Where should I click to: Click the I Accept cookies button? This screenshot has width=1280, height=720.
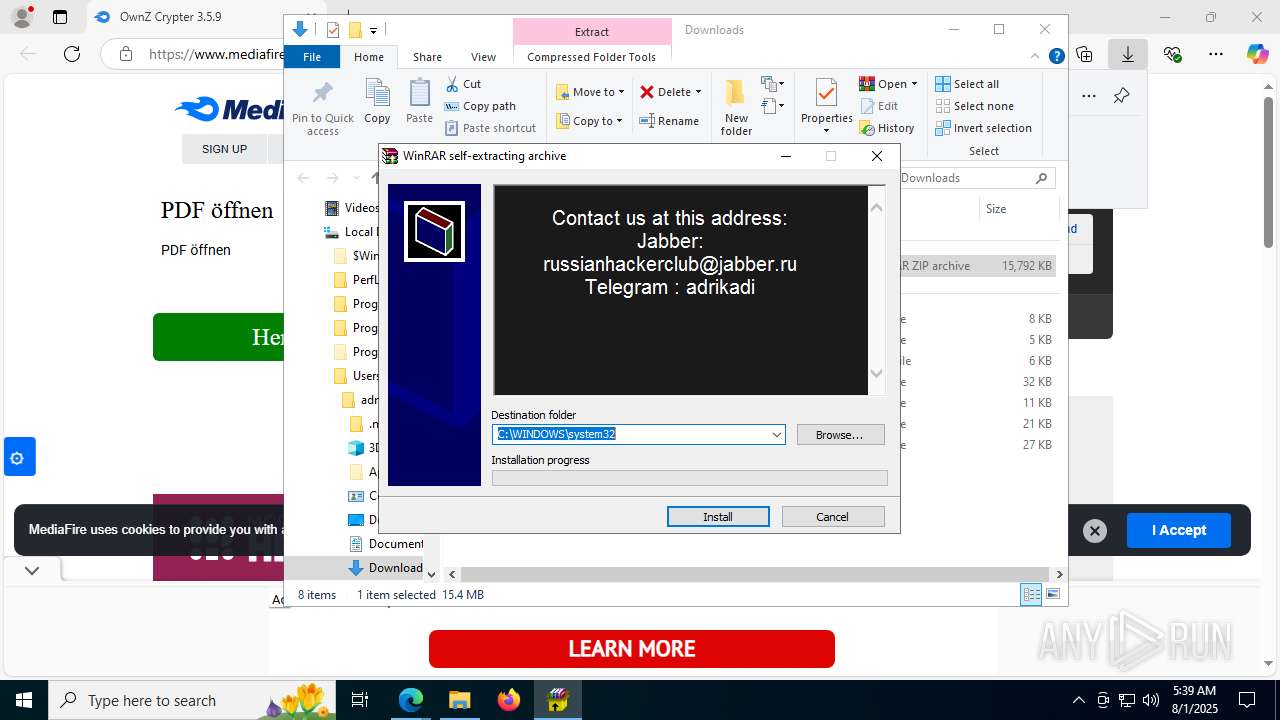pos(1179,530)
